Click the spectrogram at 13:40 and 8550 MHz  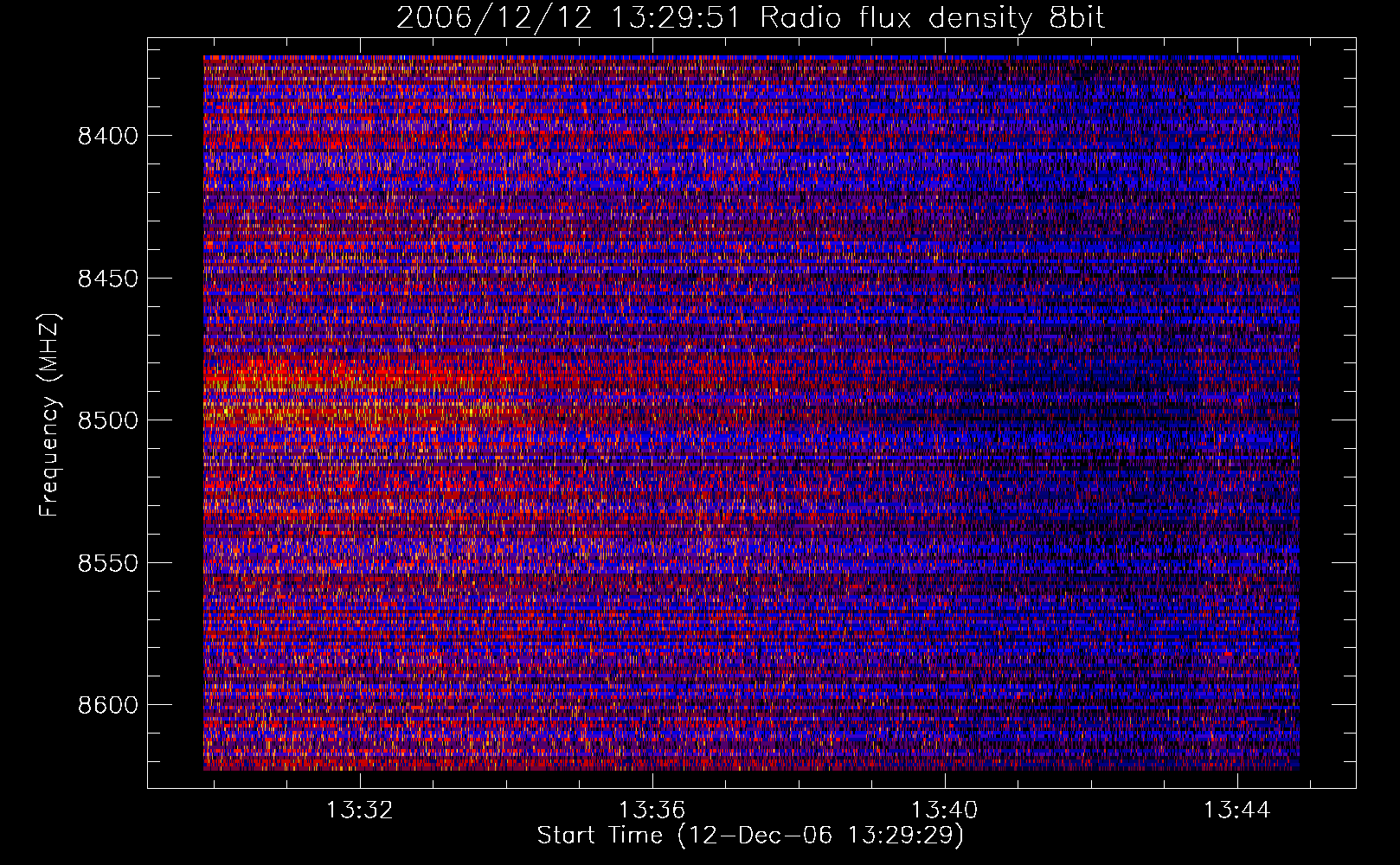[945, 562]
